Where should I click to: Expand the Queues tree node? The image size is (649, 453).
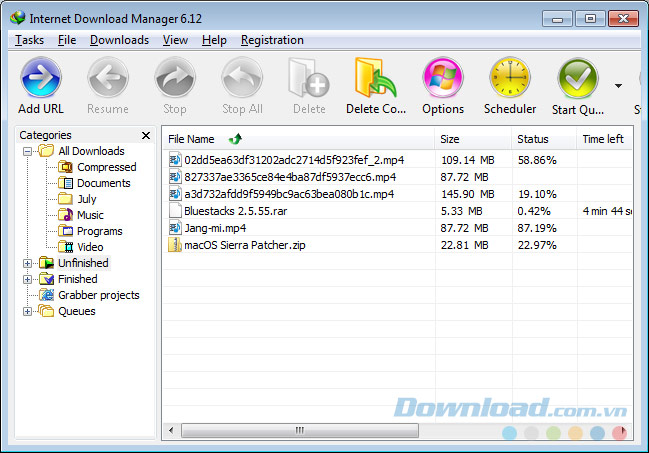point(27,311)
